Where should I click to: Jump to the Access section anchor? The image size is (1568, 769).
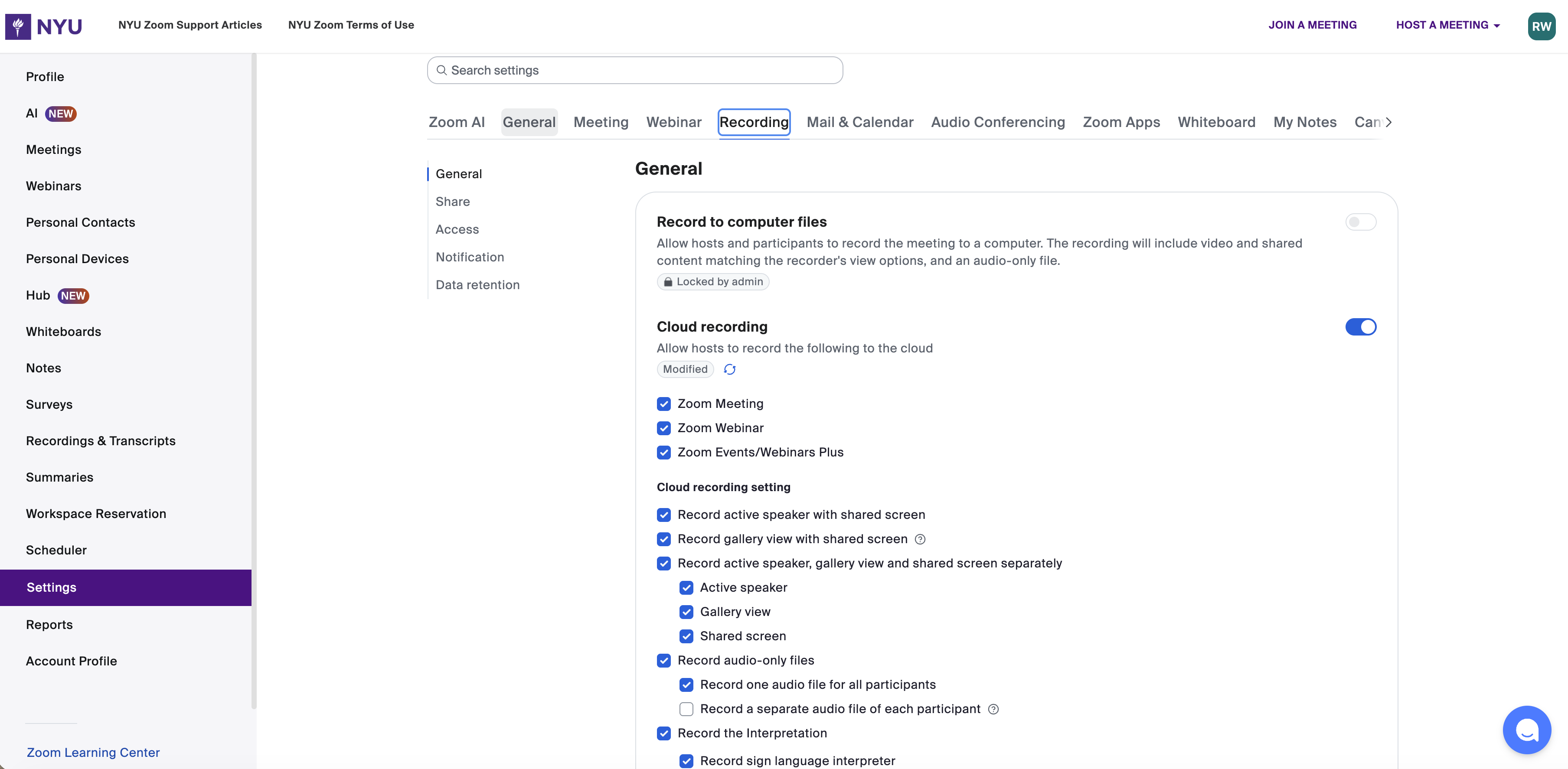click(457, 229)
